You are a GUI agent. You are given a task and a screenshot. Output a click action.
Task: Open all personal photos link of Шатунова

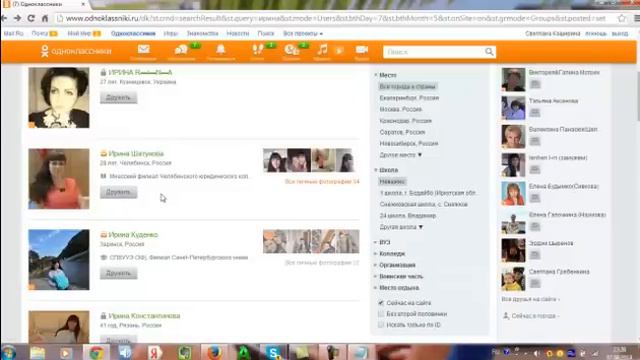coord(322,182)
